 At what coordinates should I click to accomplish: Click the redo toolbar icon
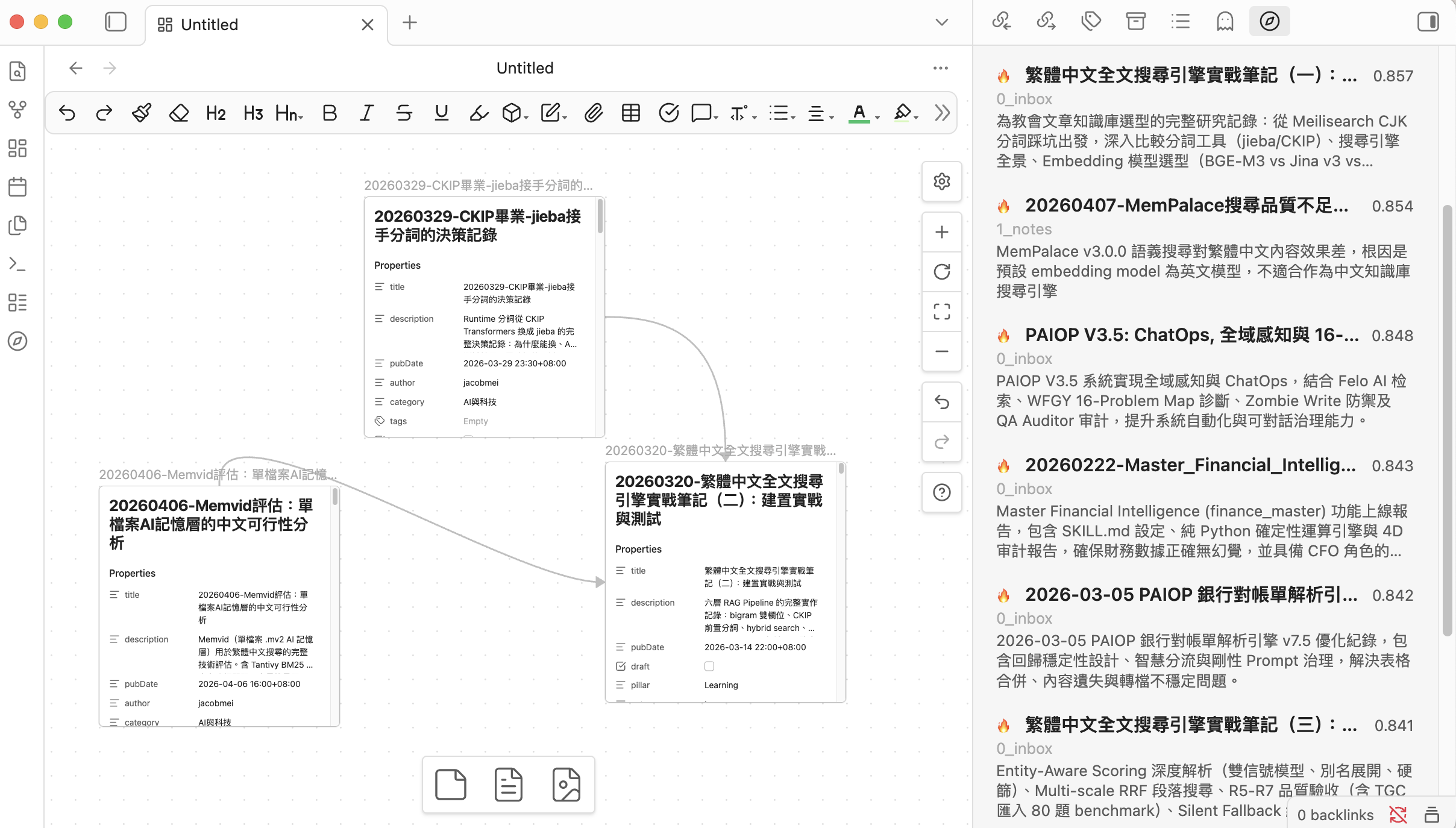(x=104, y=113)
